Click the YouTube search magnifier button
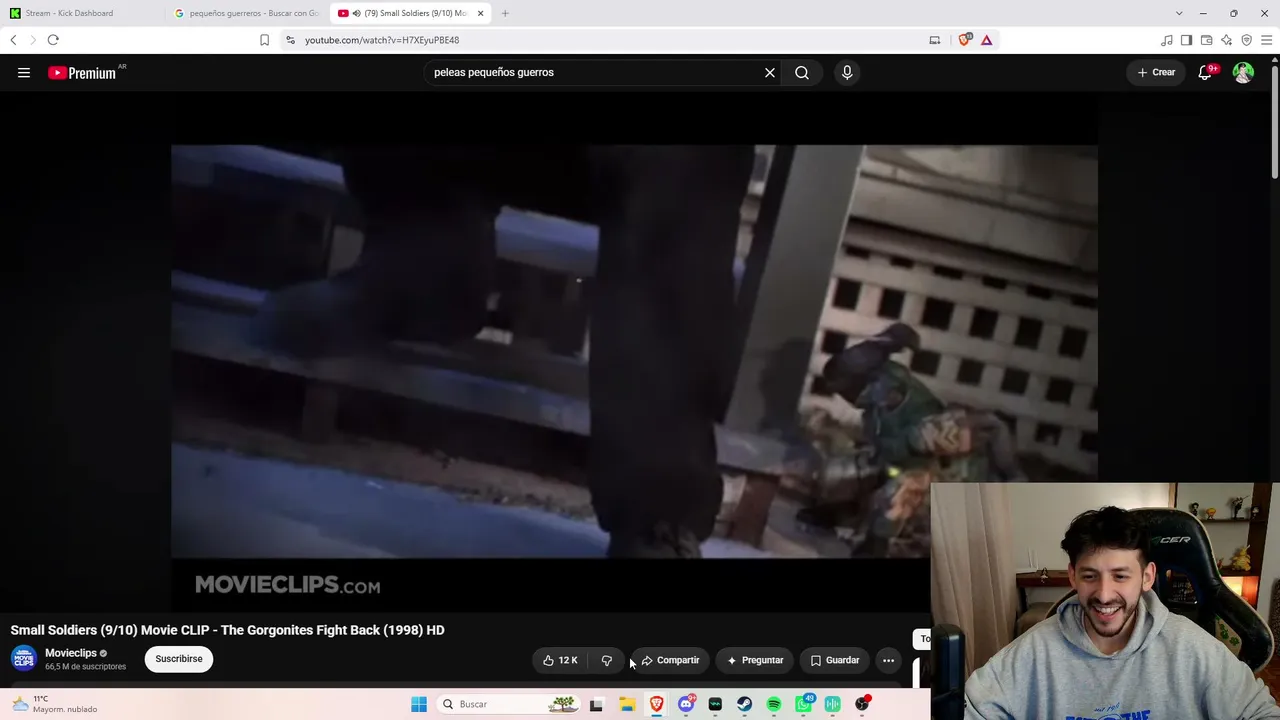Image resolution: width=1280 pixels, height=720 pixels. (x=802, y=72)
